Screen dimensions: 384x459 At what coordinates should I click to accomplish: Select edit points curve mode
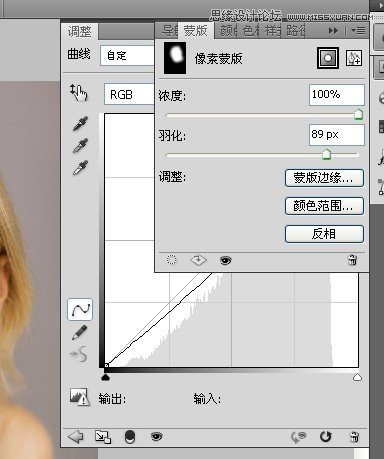(x=80, y=309)
